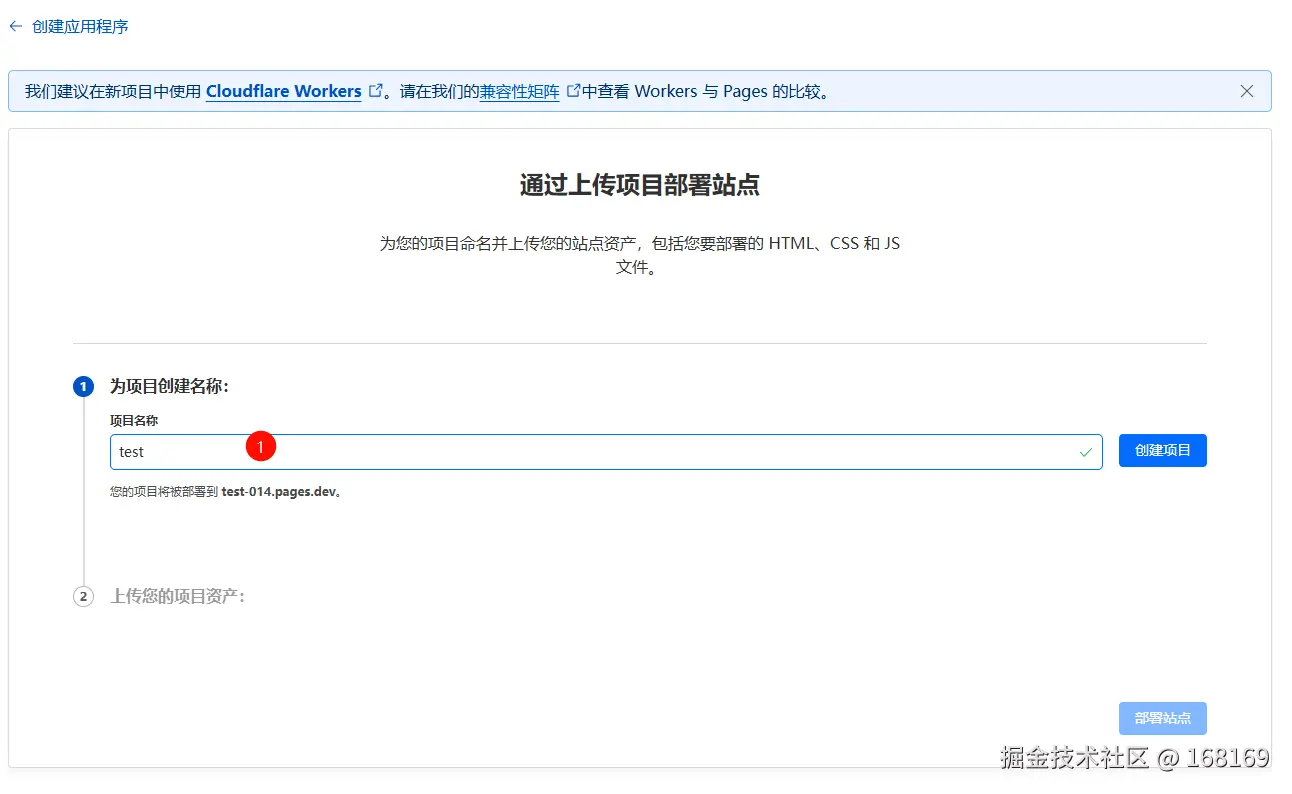This screenshot has width=1292, height=794.
Task: Click external-link icon beside Cloudflare Workers
Action: click(376, 91)
